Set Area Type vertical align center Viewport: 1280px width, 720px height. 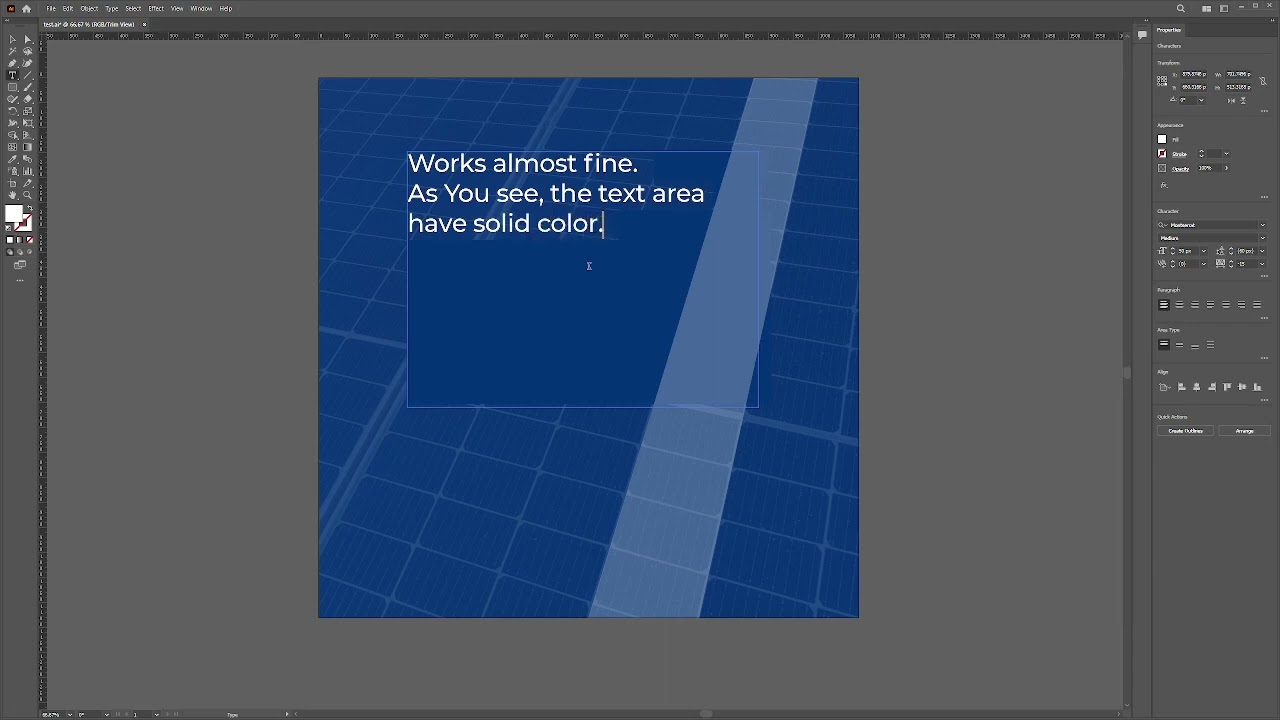pos(1180,345)
